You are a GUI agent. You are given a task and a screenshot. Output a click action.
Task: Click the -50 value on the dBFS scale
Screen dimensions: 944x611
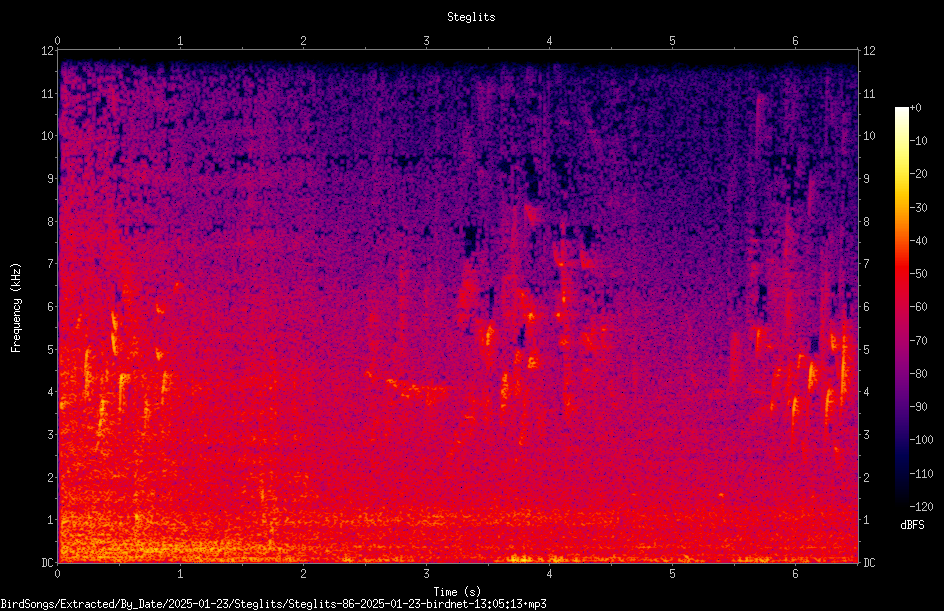[x=918, y=273]
